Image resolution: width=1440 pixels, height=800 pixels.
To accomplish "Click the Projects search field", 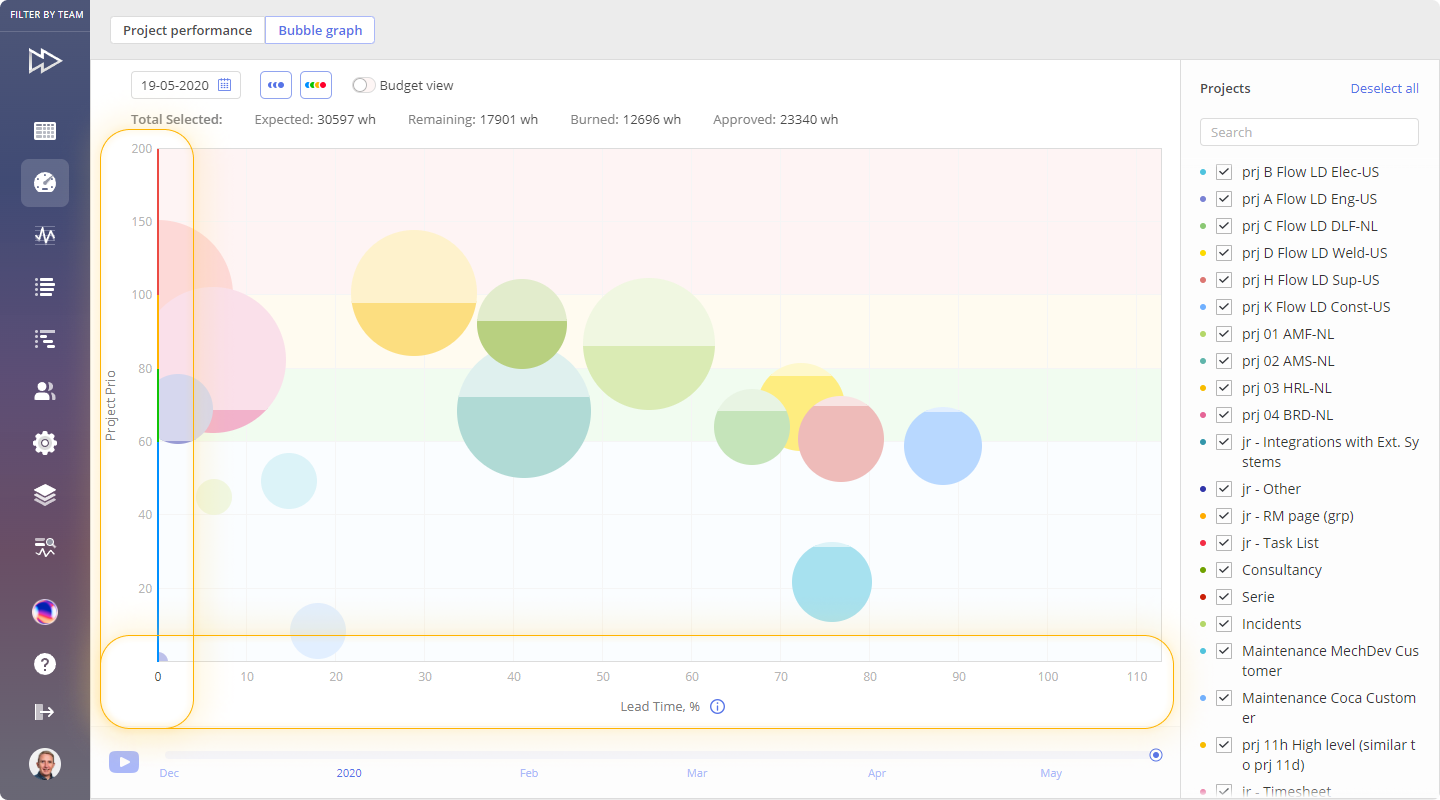I will pos(1309,132).
